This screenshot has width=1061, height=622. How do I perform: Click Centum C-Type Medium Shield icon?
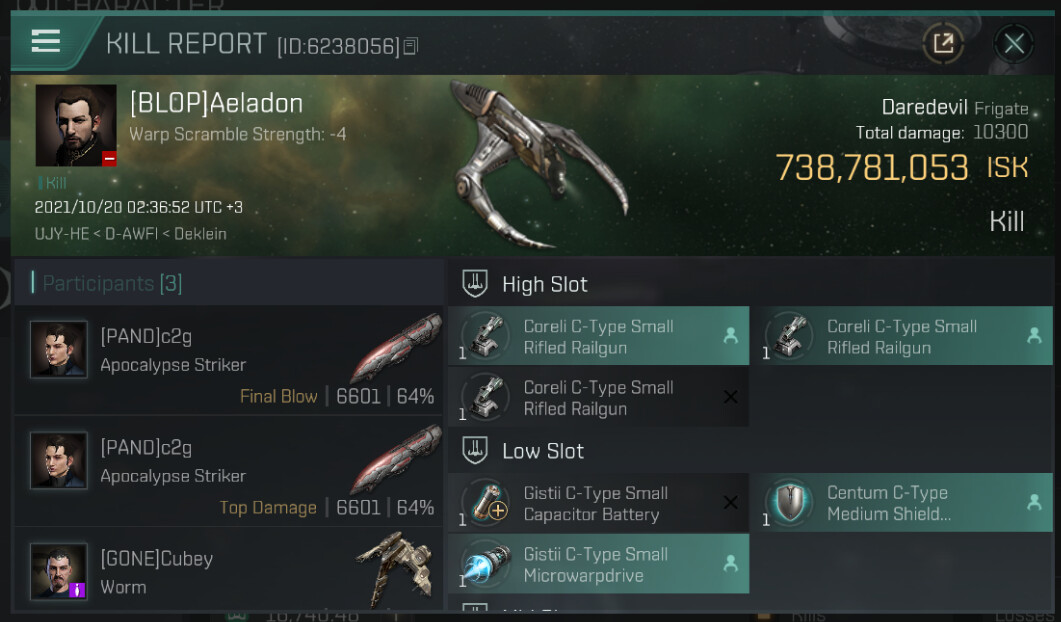[789, 503]
